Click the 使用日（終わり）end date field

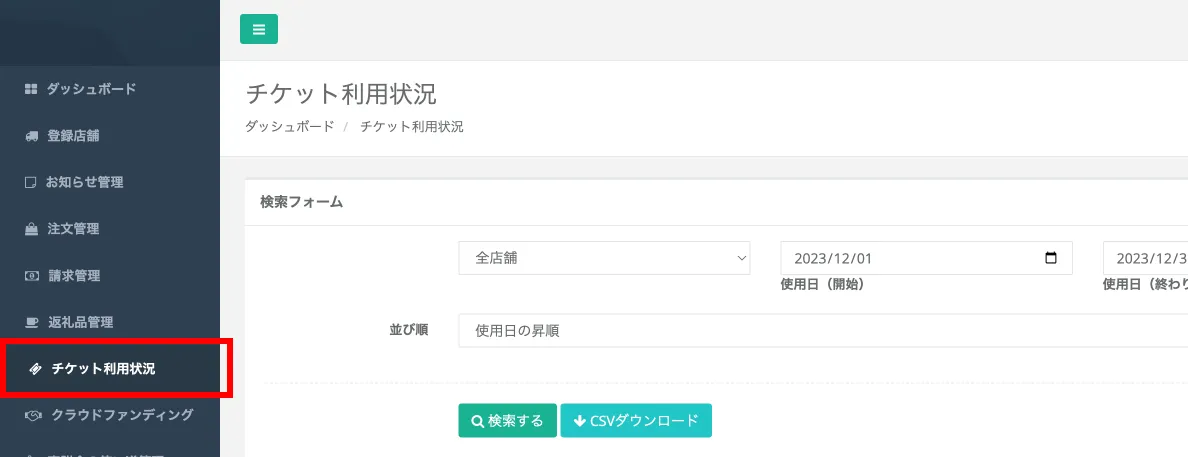tap(1145, 258)
